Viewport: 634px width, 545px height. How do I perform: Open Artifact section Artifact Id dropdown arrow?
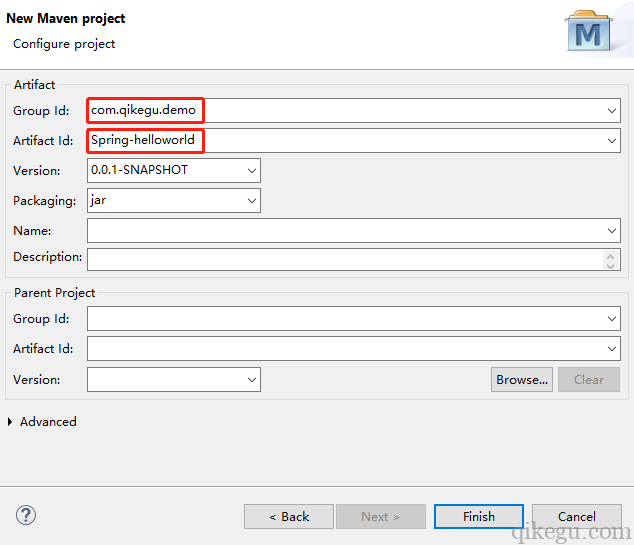click(611, 141)
